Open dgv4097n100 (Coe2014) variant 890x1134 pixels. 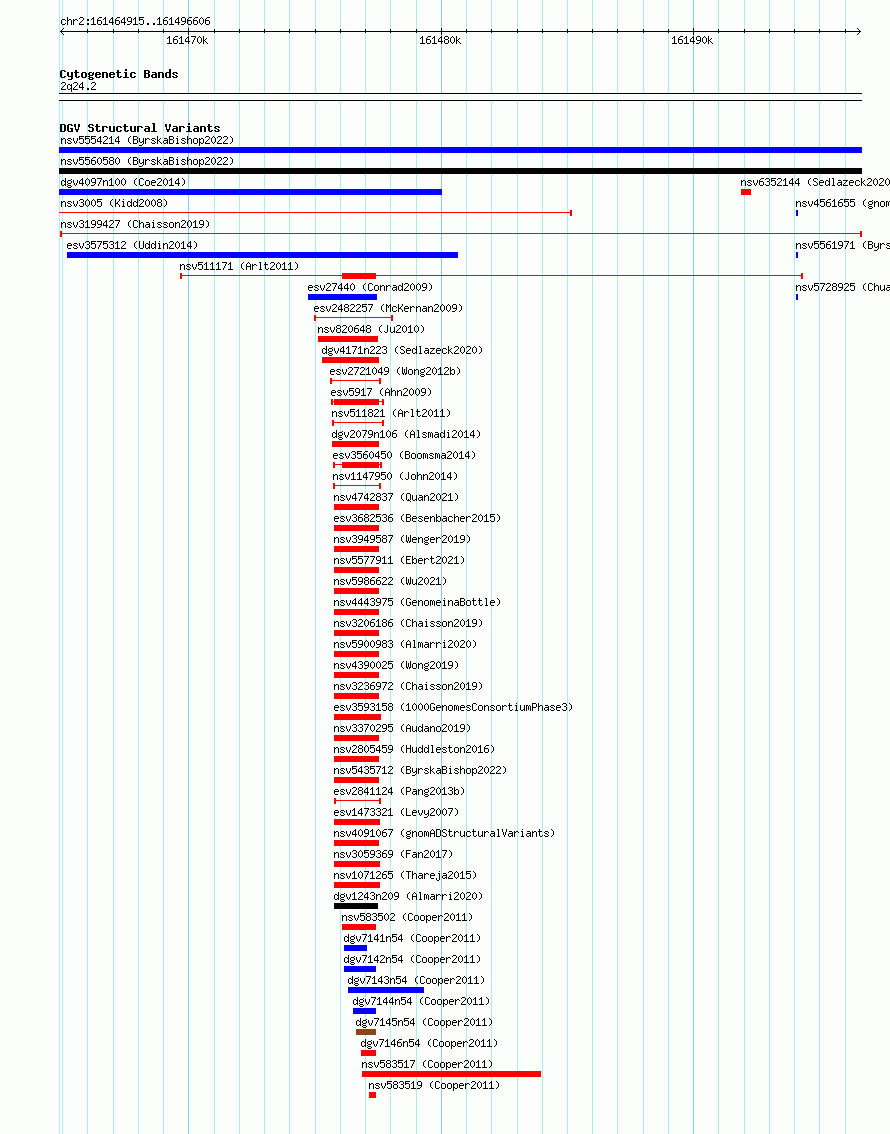(123, 182)
